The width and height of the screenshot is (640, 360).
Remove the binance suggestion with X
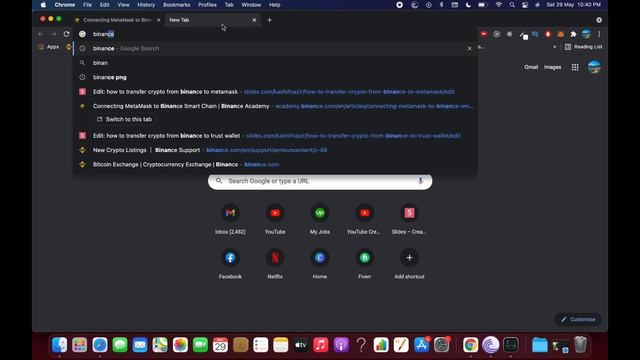coord(469,48)
